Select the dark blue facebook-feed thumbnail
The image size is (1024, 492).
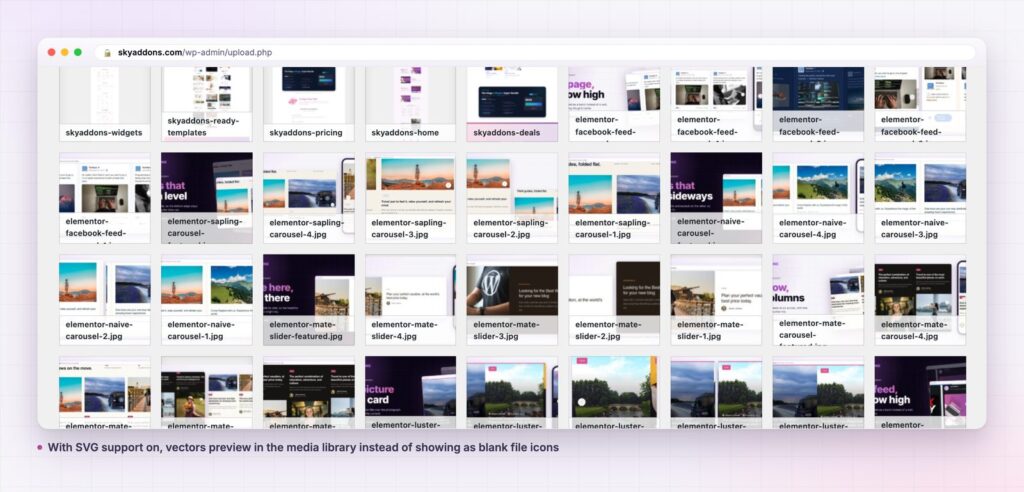[818, 104]
